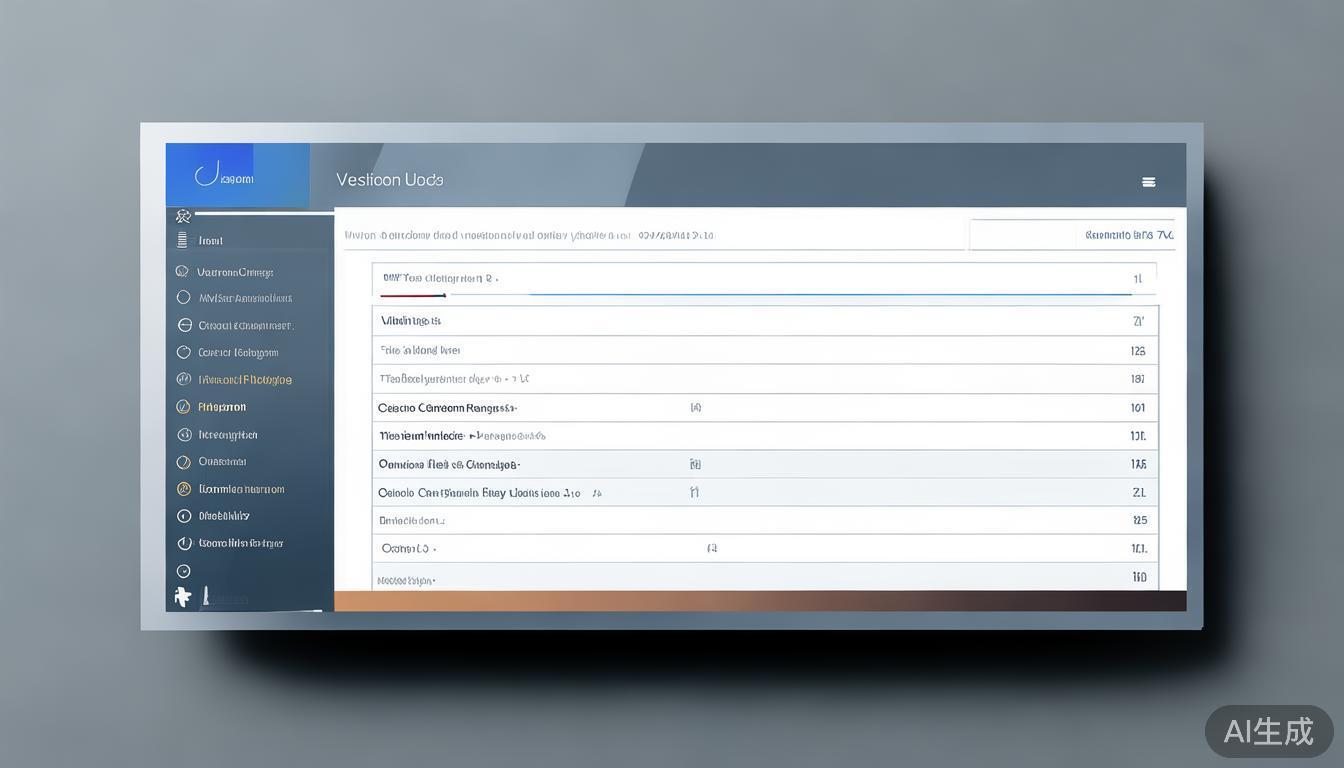The image size is (1344, 768).
Task: Click the first table row, "Vlidintrgo ts"
Action: (x=410, y=321)
